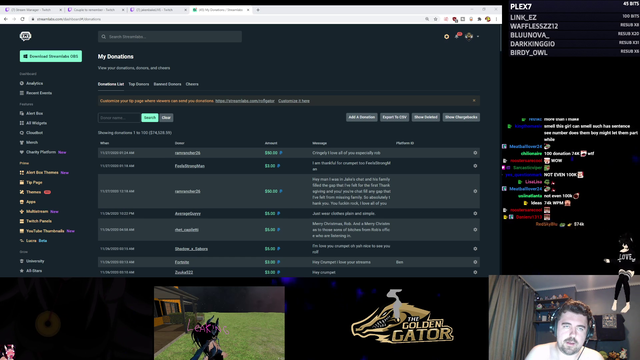Open gear options for AverageGuyyy donation
Screen dimensions: 640x360
pyautogui.click(x=475, y=213)
